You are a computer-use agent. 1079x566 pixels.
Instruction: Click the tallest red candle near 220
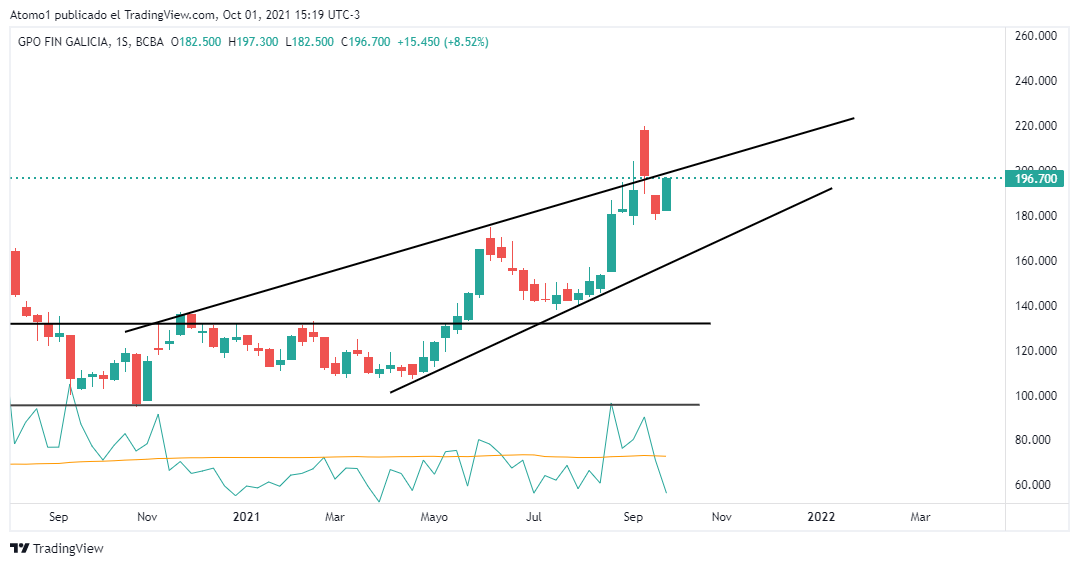click(645, 152)
